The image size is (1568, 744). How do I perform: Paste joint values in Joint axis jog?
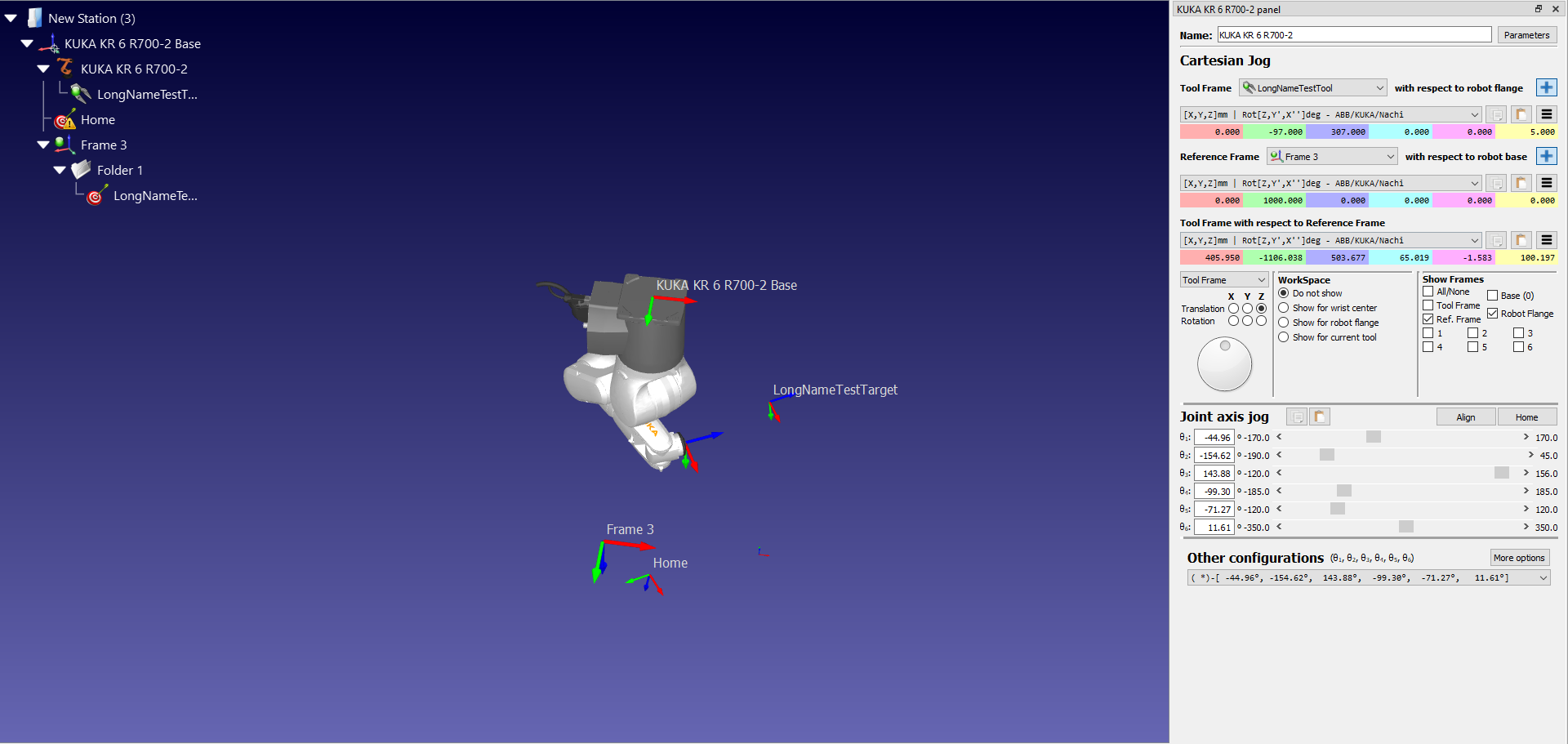click(x=1320, y=417)
